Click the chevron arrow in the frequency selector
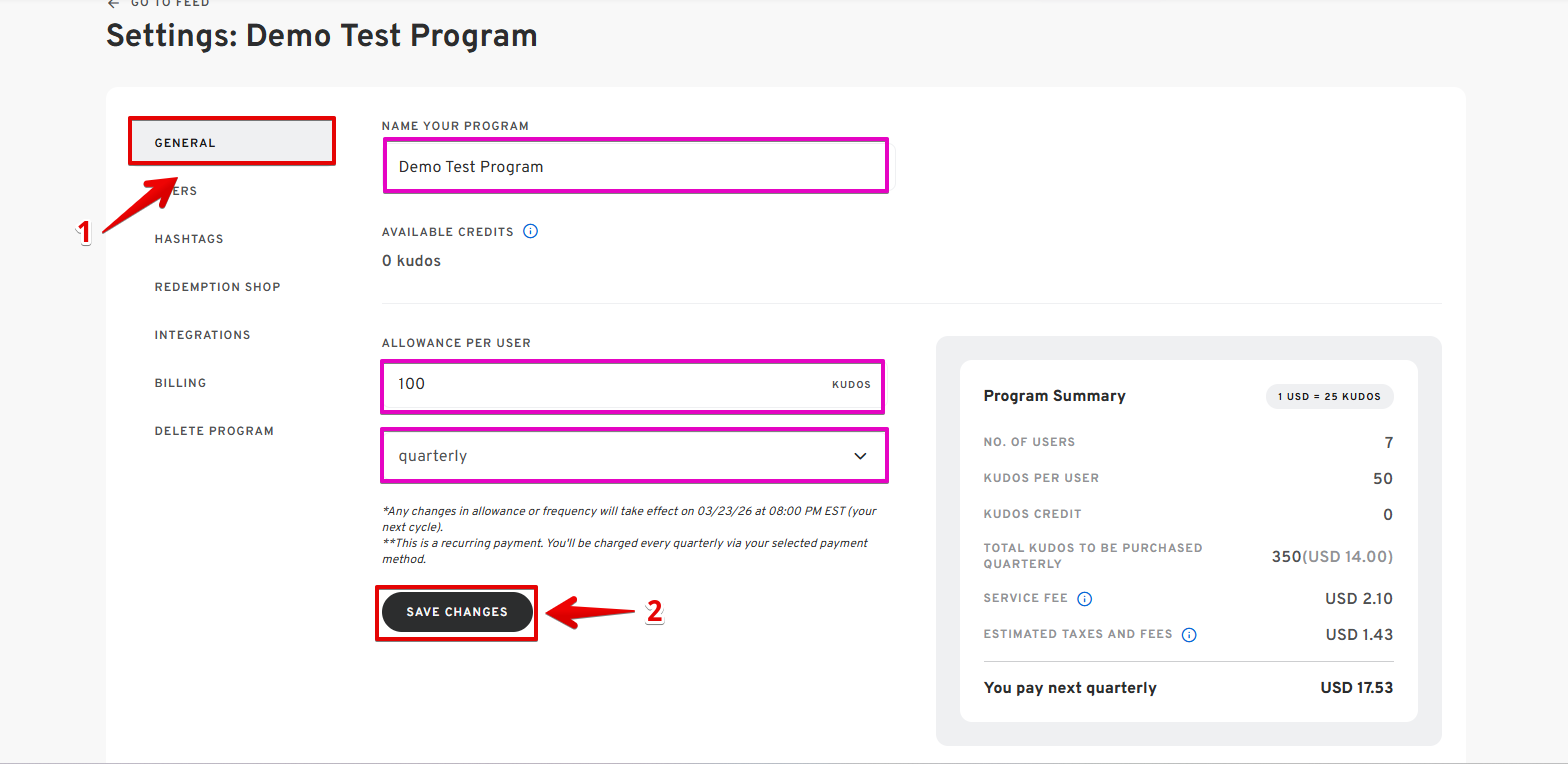 point(860,456)
